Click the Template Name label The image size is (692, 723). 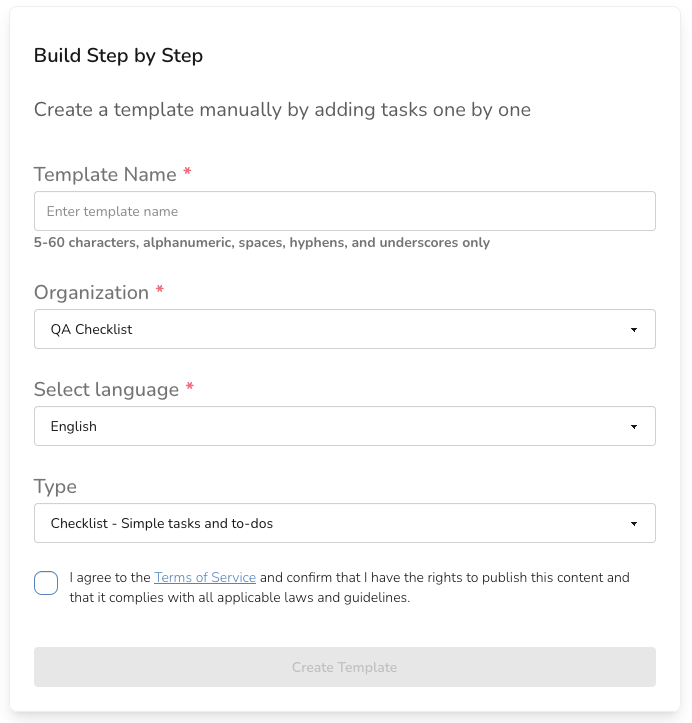pos(105,175)
